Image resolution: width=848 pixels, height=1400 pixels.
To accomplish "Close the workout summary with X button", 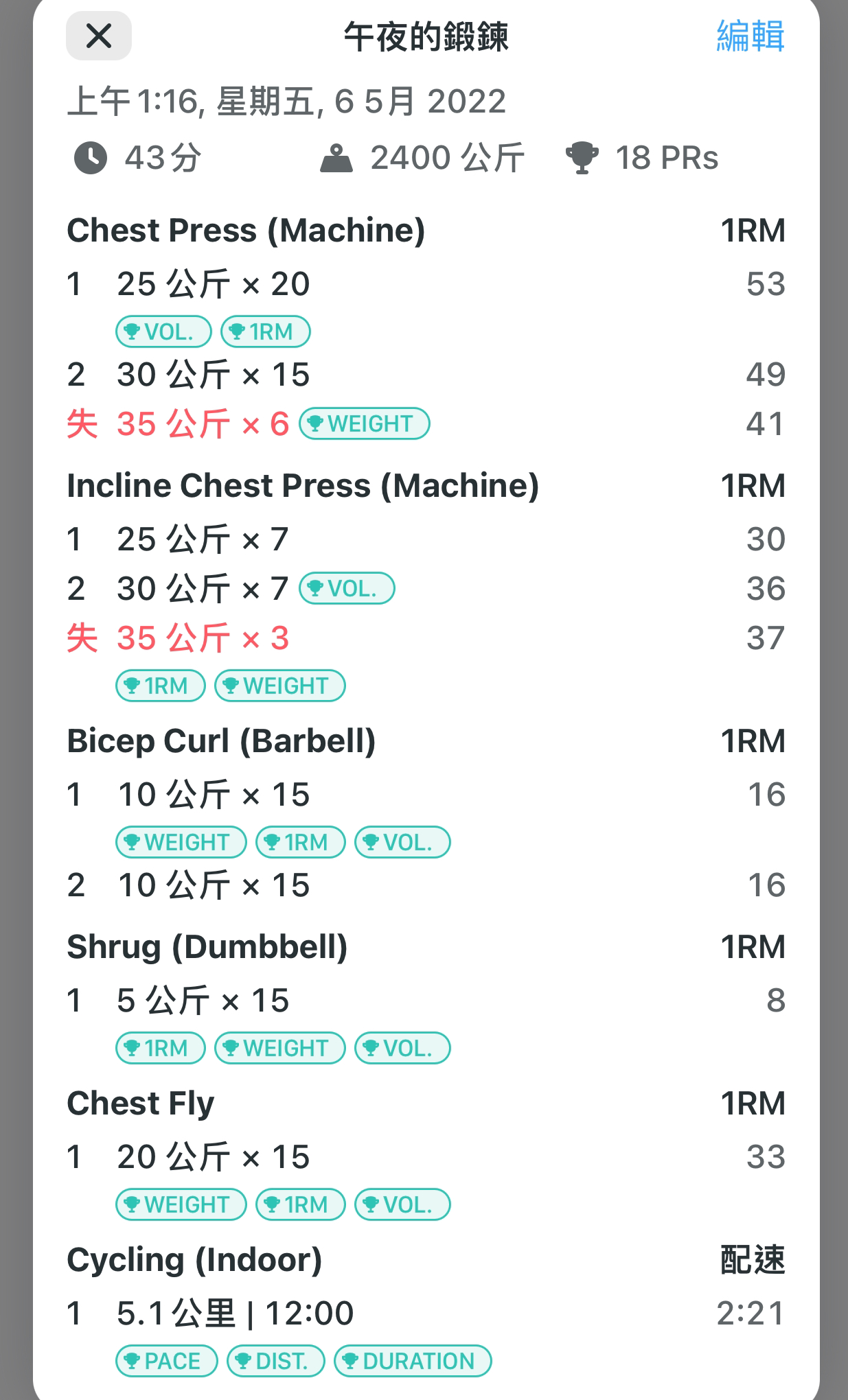I will point(99,36).
